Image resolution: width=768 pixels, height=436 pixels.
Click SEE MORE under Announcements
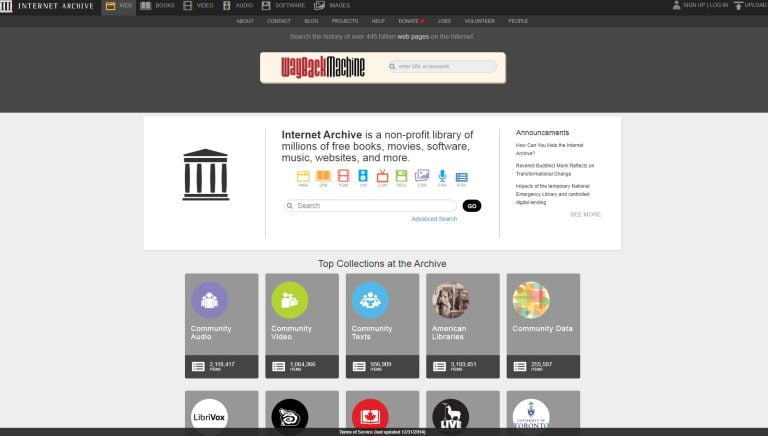click(x=585, y=215)
